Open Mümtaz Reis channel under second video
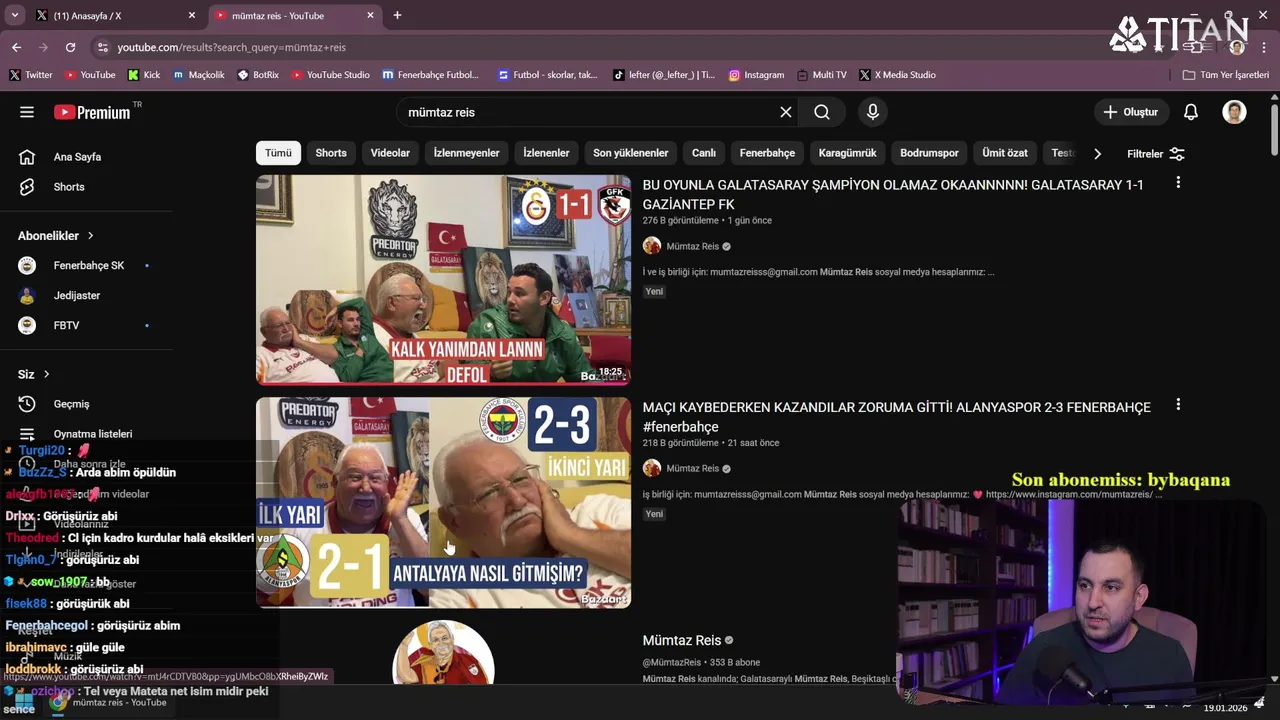Image resolution: width=1280 pixels, height=720 pixels. coord(693,468)
